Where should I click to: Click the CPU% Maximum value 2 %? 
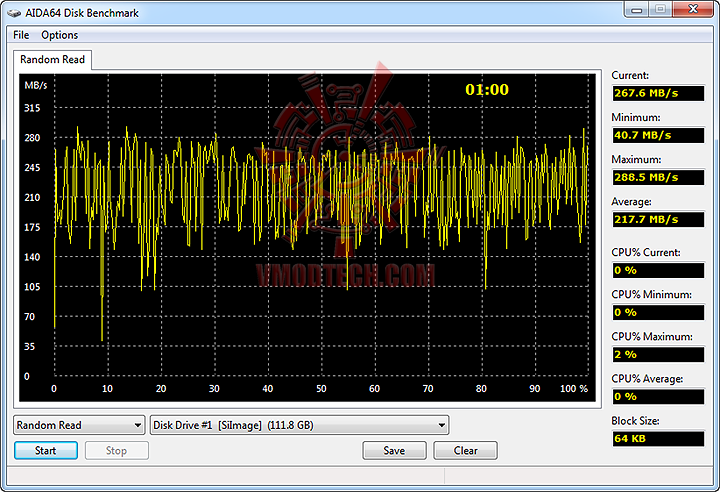click(x=658, y=355)
